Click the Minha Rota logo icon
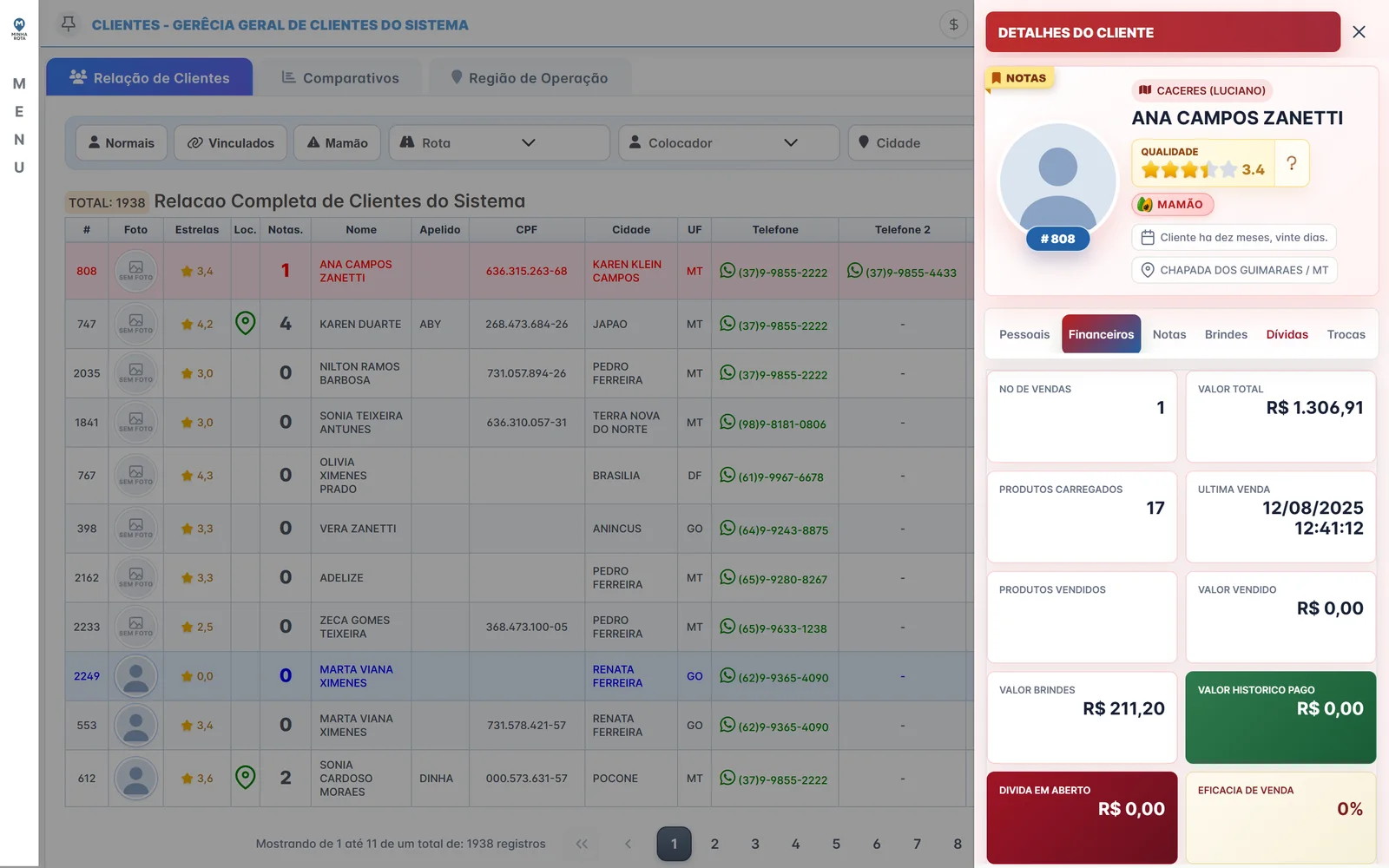This screenshot has height=868, width=1389. (19, 29)
